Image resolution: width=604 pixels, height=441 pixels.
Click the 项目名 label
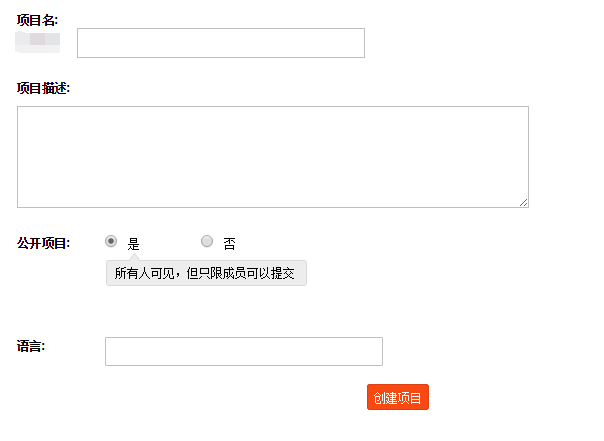pyautogui.click(x=37, y=20)
